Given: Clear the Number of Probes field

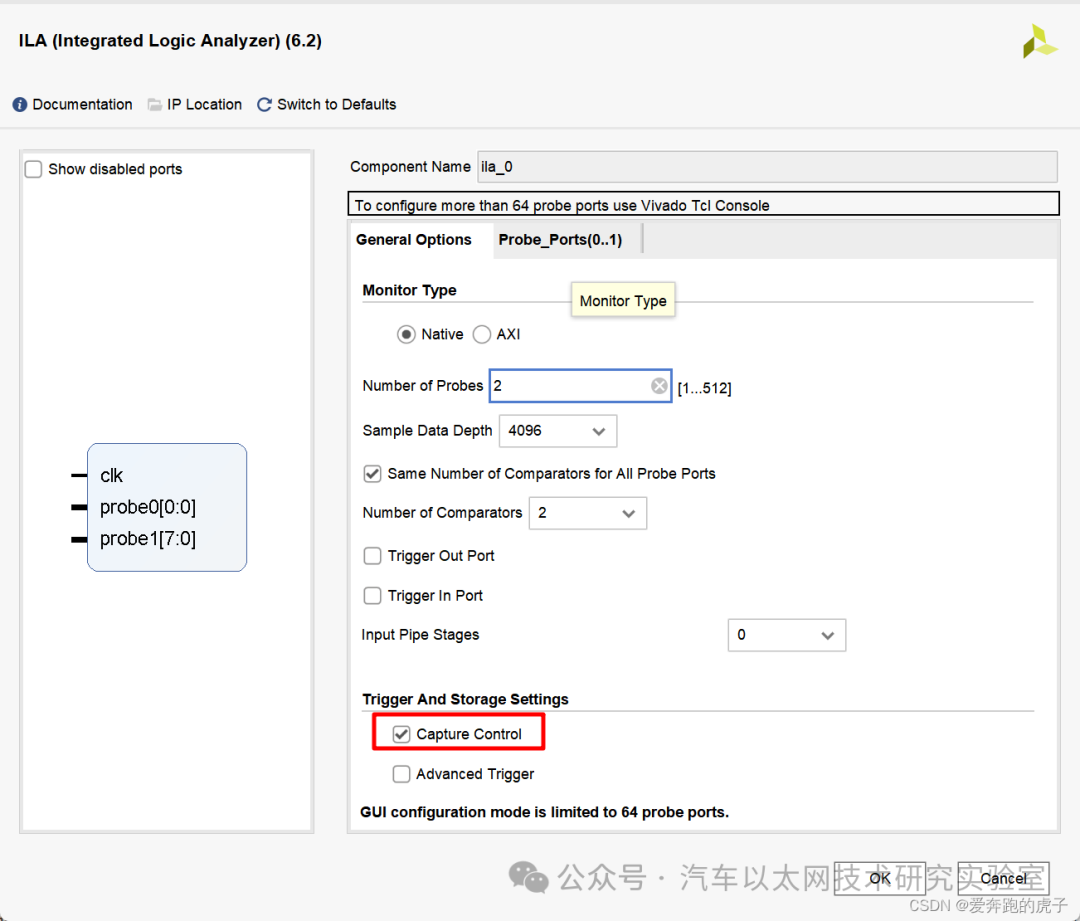Looking at the screenshot, I should pyautogui.click(x=659, y=386).
